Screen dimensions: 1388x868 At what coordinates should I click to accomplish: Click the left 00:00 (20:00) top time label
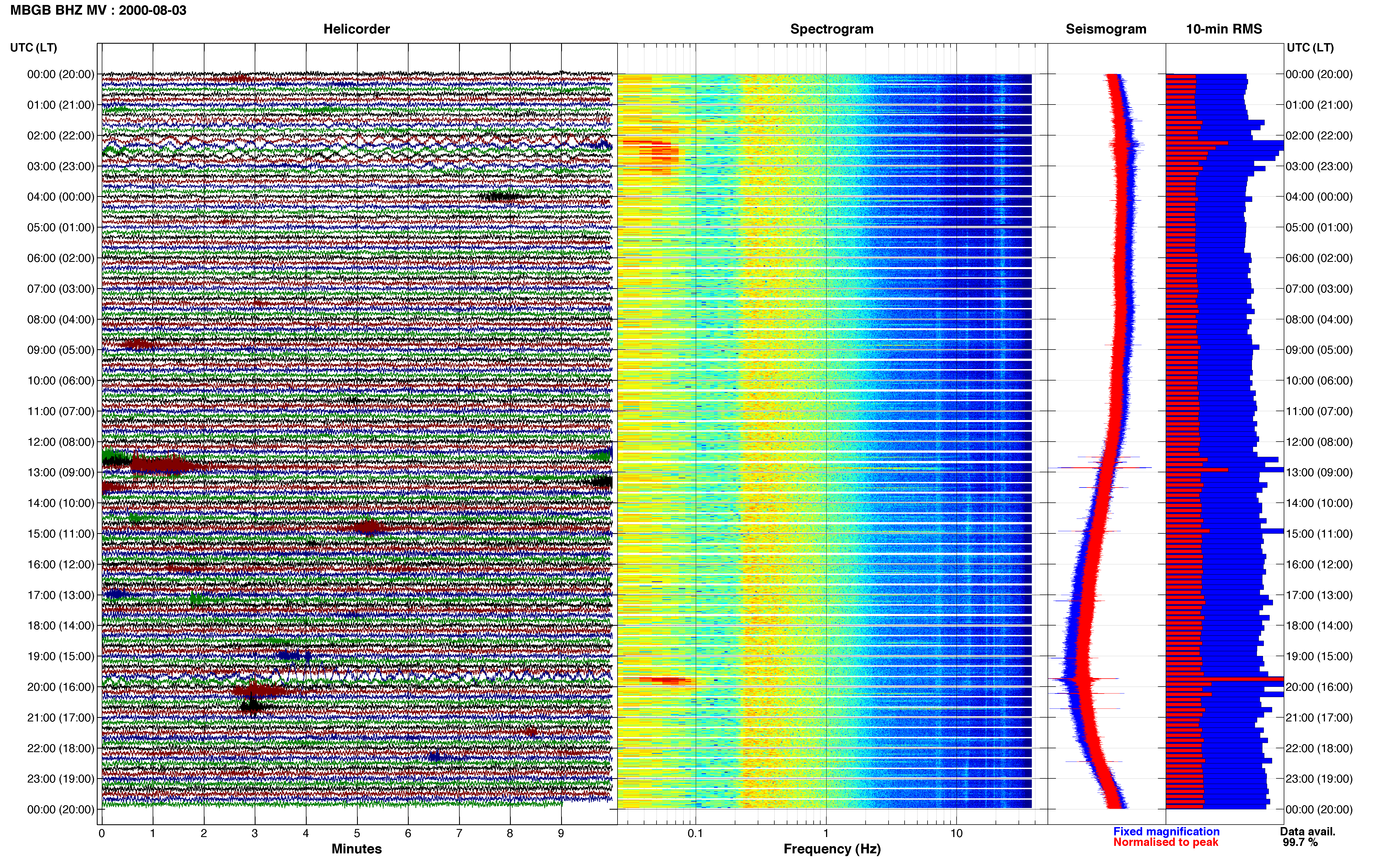61,74
